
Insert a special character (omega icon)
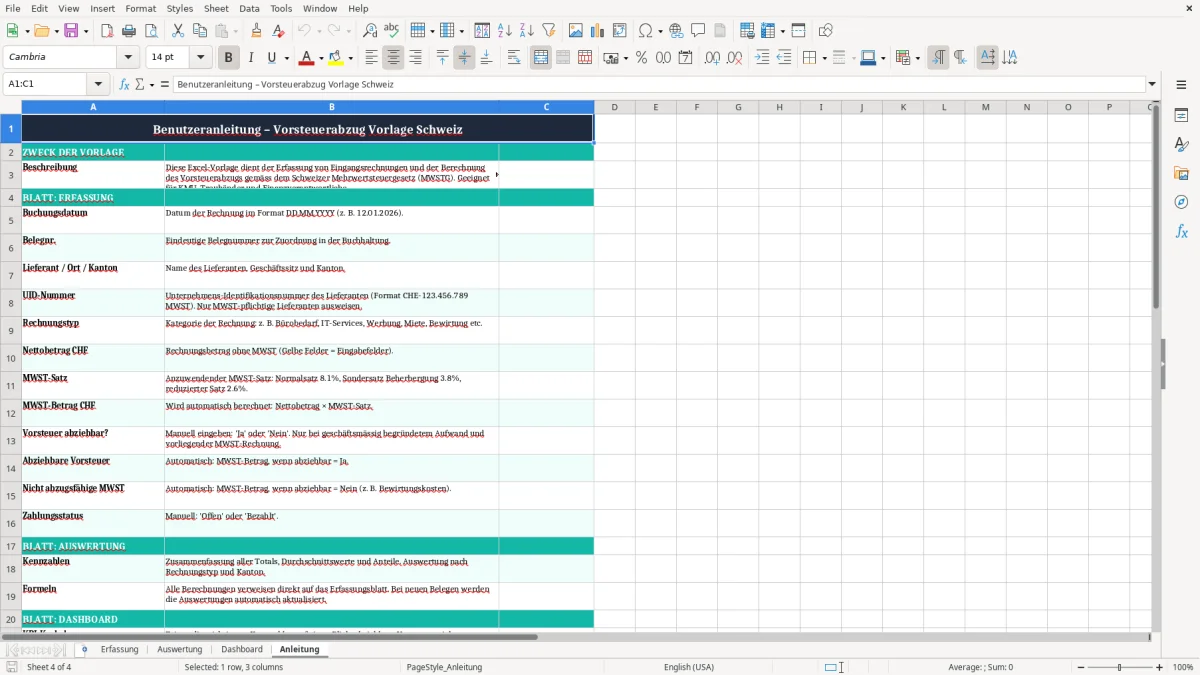[x=646, y=30]
